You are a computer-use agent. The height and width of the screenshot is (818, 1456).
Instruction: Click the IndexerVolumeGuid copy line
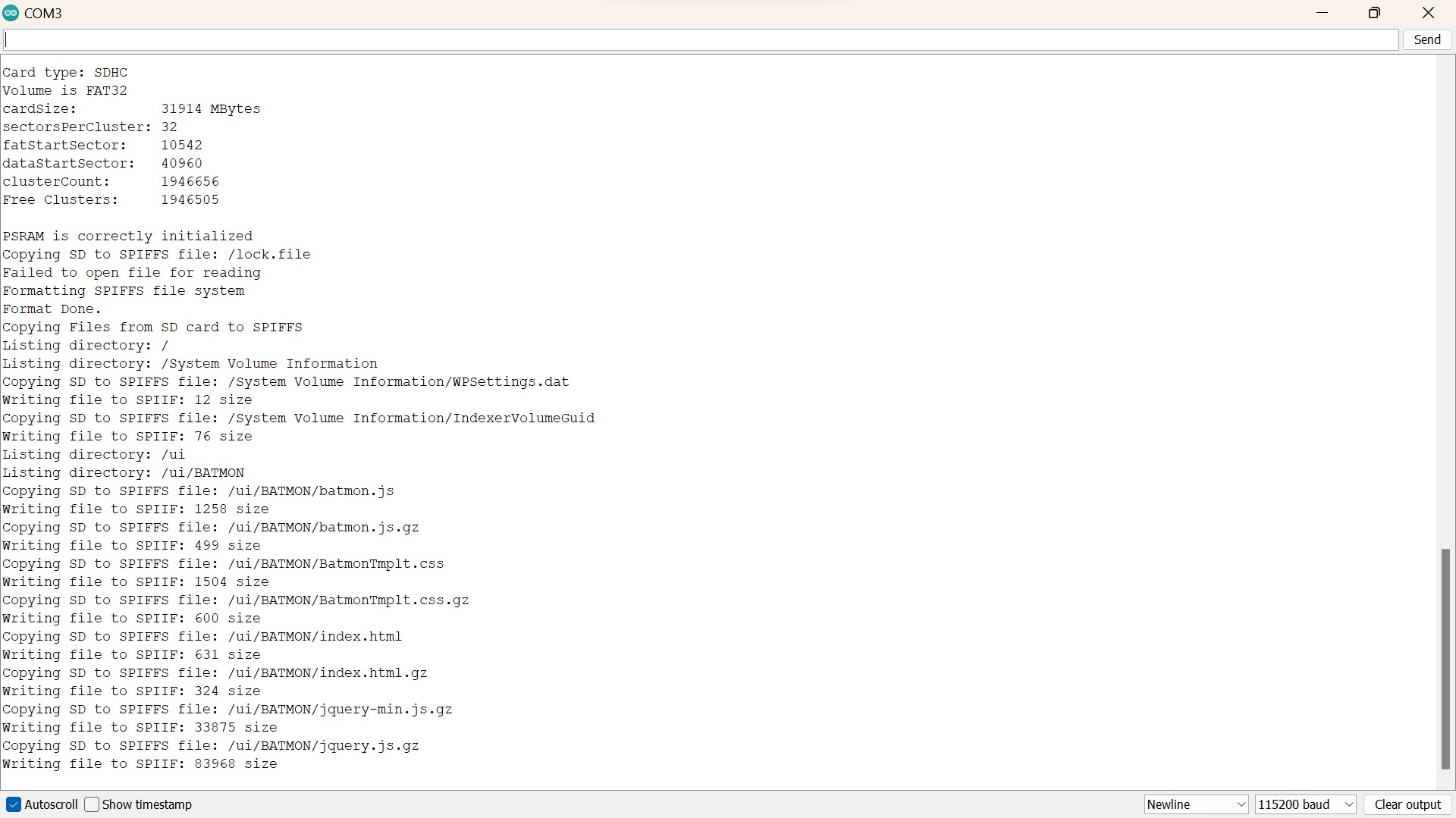[x=299, y=418]
